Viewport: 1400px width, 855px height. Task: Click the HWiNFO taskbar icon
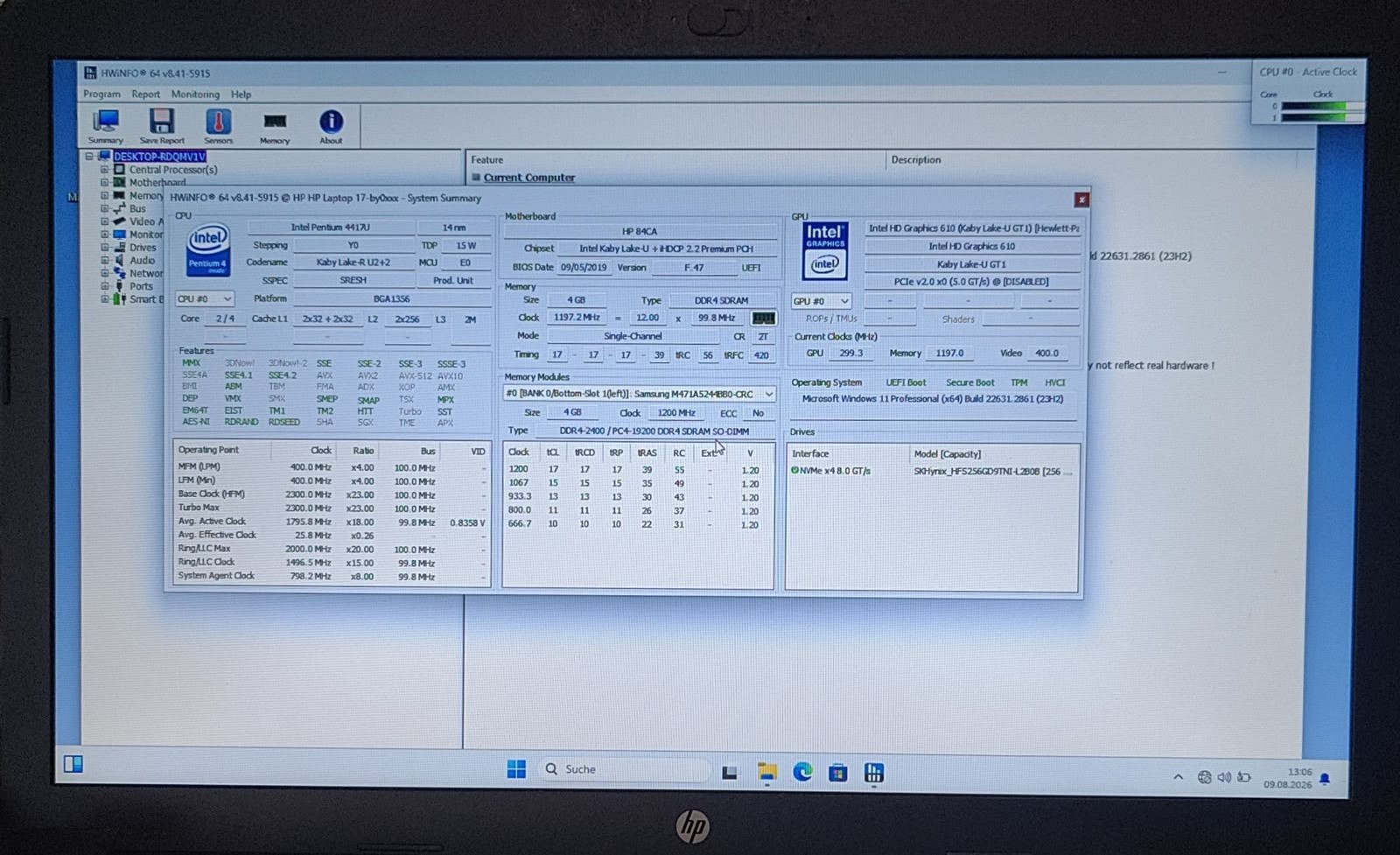coord(873,773)
